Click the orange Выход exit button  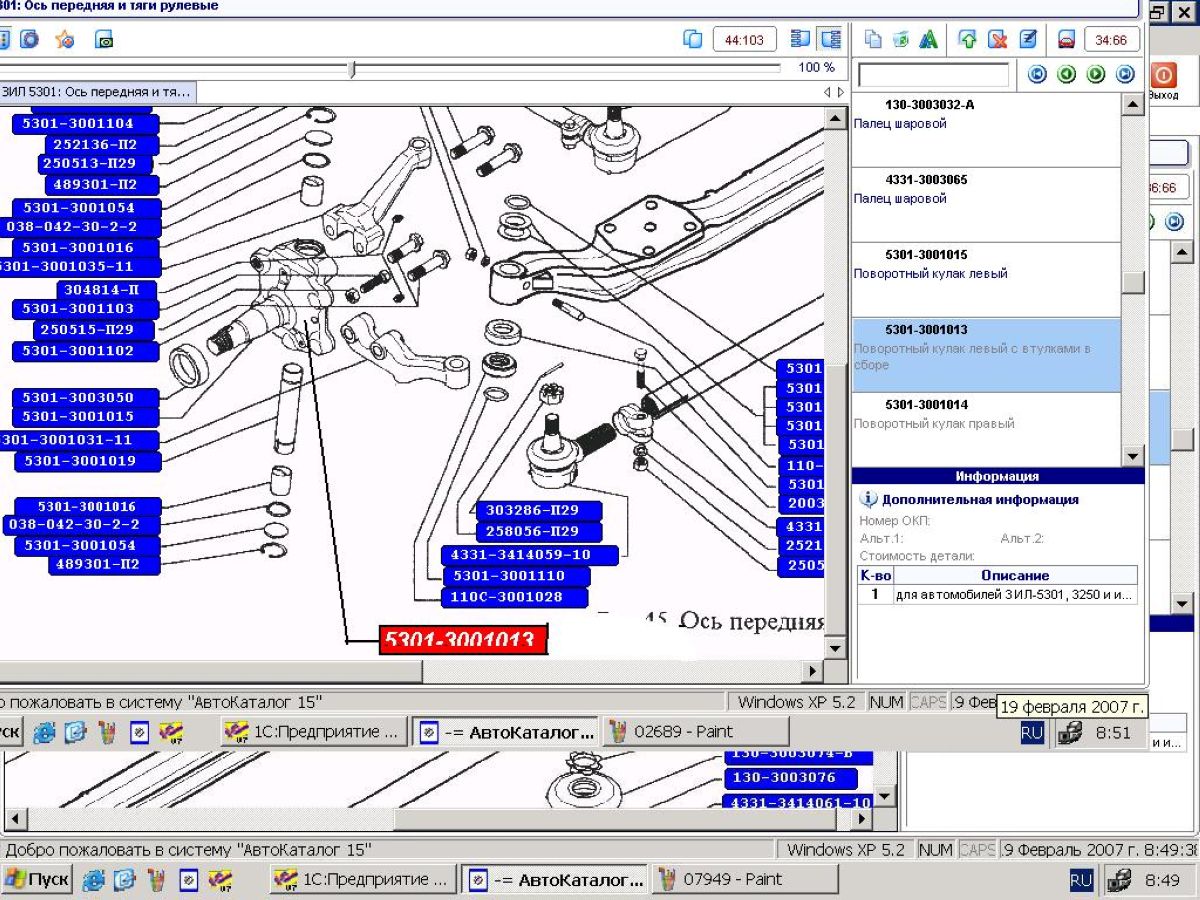tap(1163, 80)
